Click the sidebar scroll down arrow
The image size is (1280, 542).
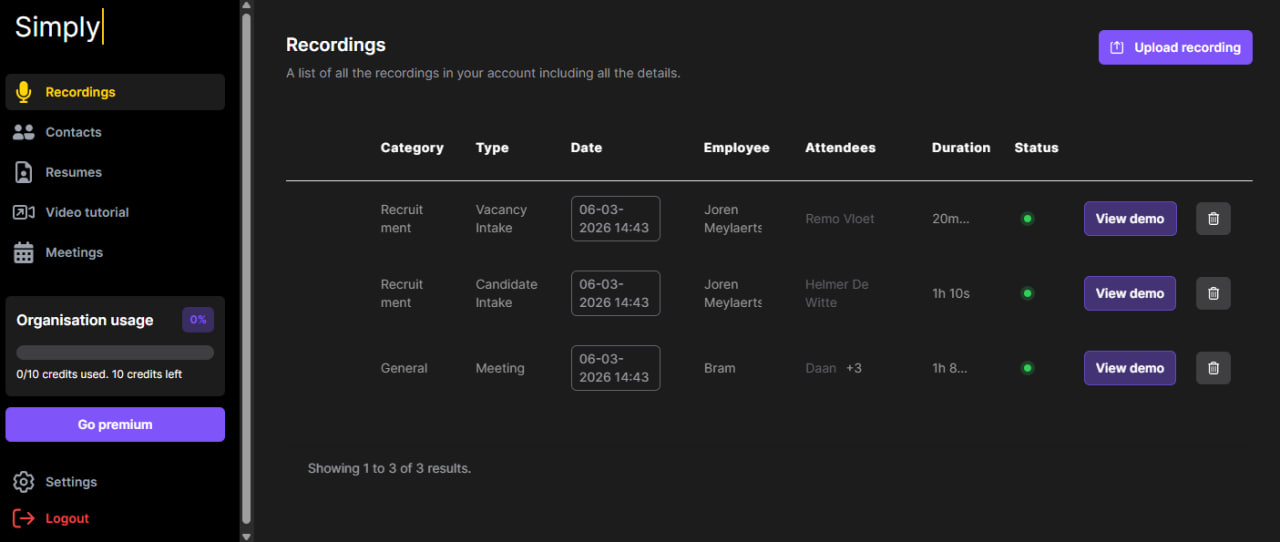click(x=247, y=535)
